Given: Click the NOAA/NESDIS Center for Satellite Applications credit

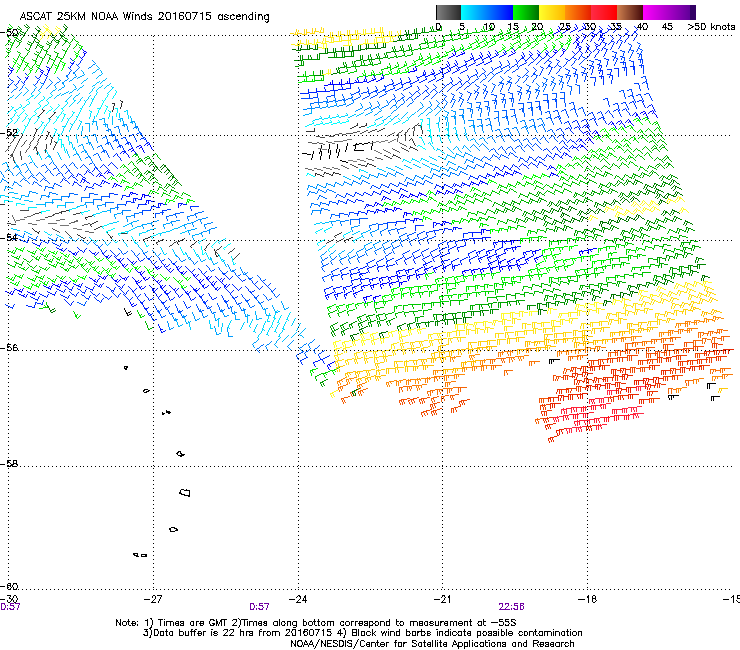Looking at the screenshot, I should [x=432, y=644].
